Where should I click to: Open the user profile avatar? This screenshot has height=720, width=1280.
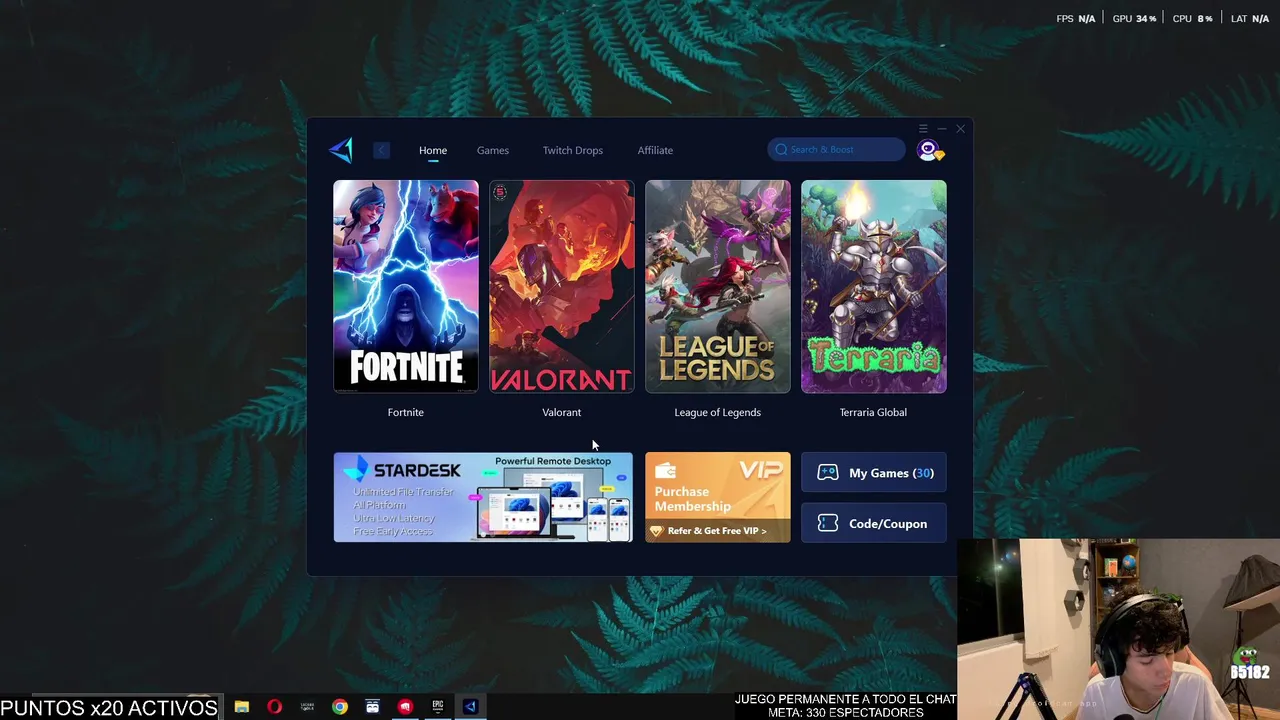929,150
